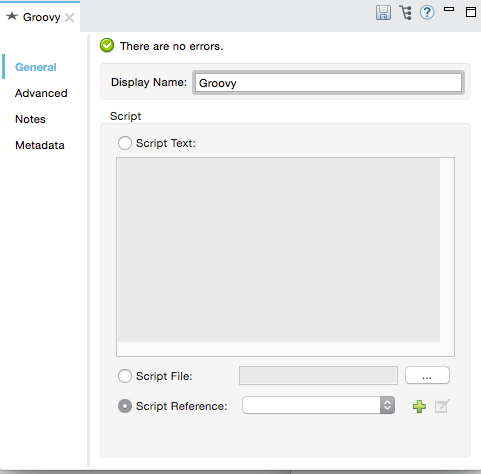Select the Script Text radio button
This screenshot has width=481, height=474.
pos(125,143)
